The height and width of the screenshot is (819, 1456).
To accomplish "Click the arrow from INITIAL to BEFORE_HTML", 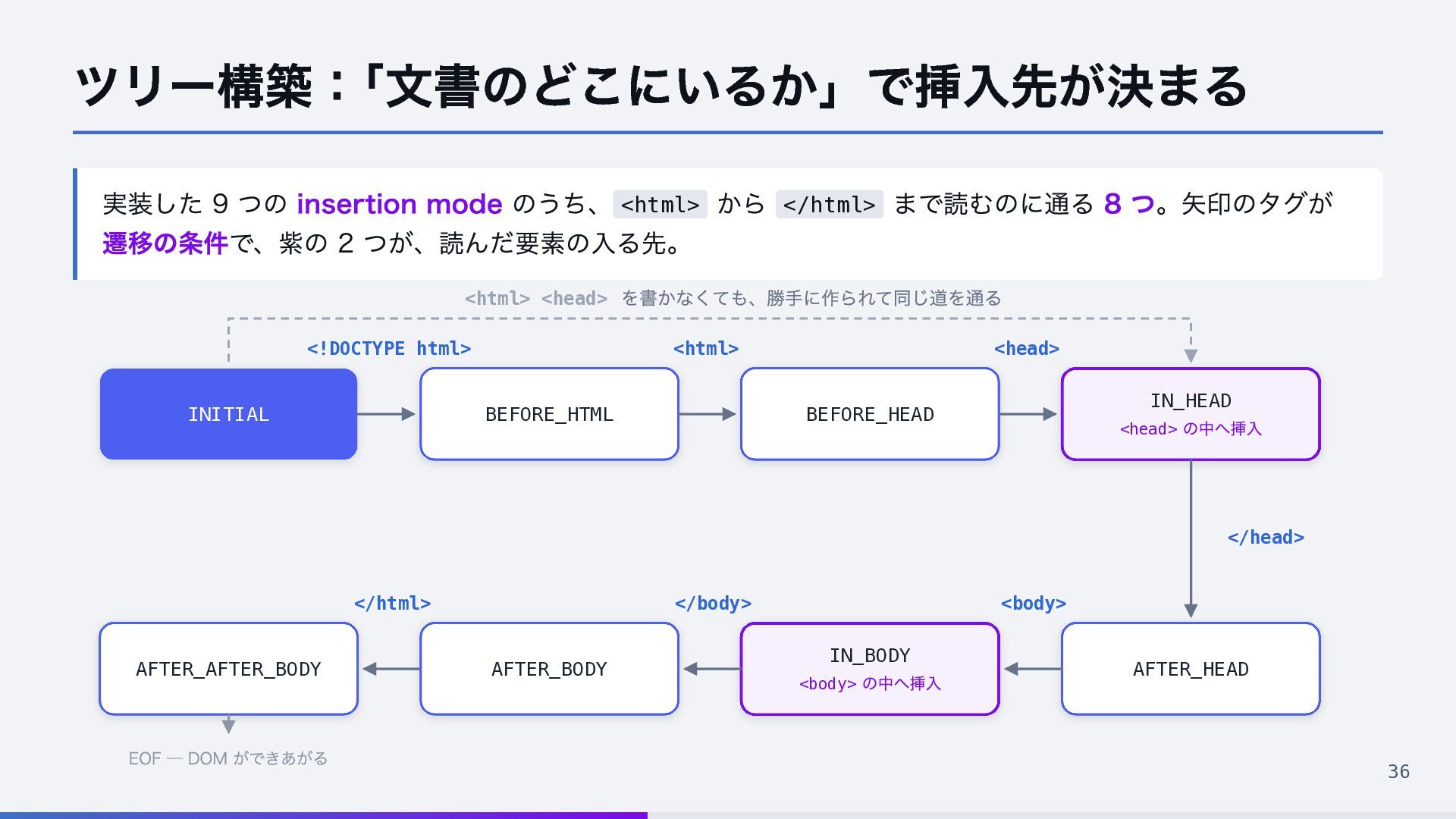I will pos(387,414).
